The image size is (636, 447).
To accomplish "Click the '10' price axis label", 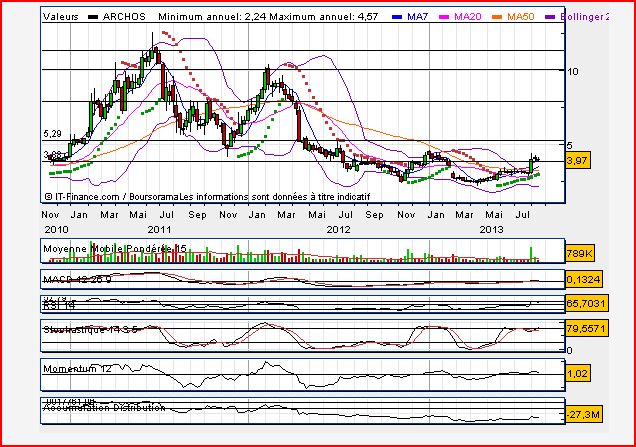I will (x=573, y=71).
